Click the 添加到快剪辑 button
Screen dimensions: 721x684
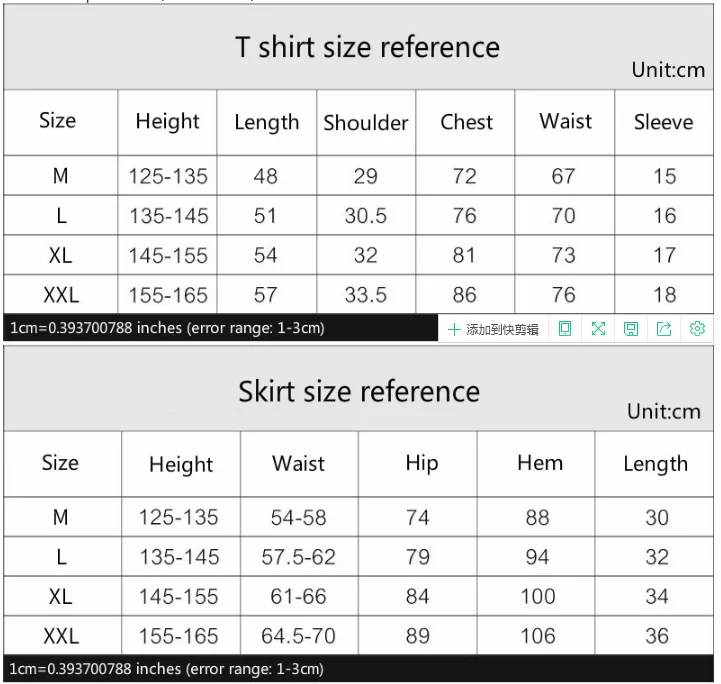coord(493,328)
